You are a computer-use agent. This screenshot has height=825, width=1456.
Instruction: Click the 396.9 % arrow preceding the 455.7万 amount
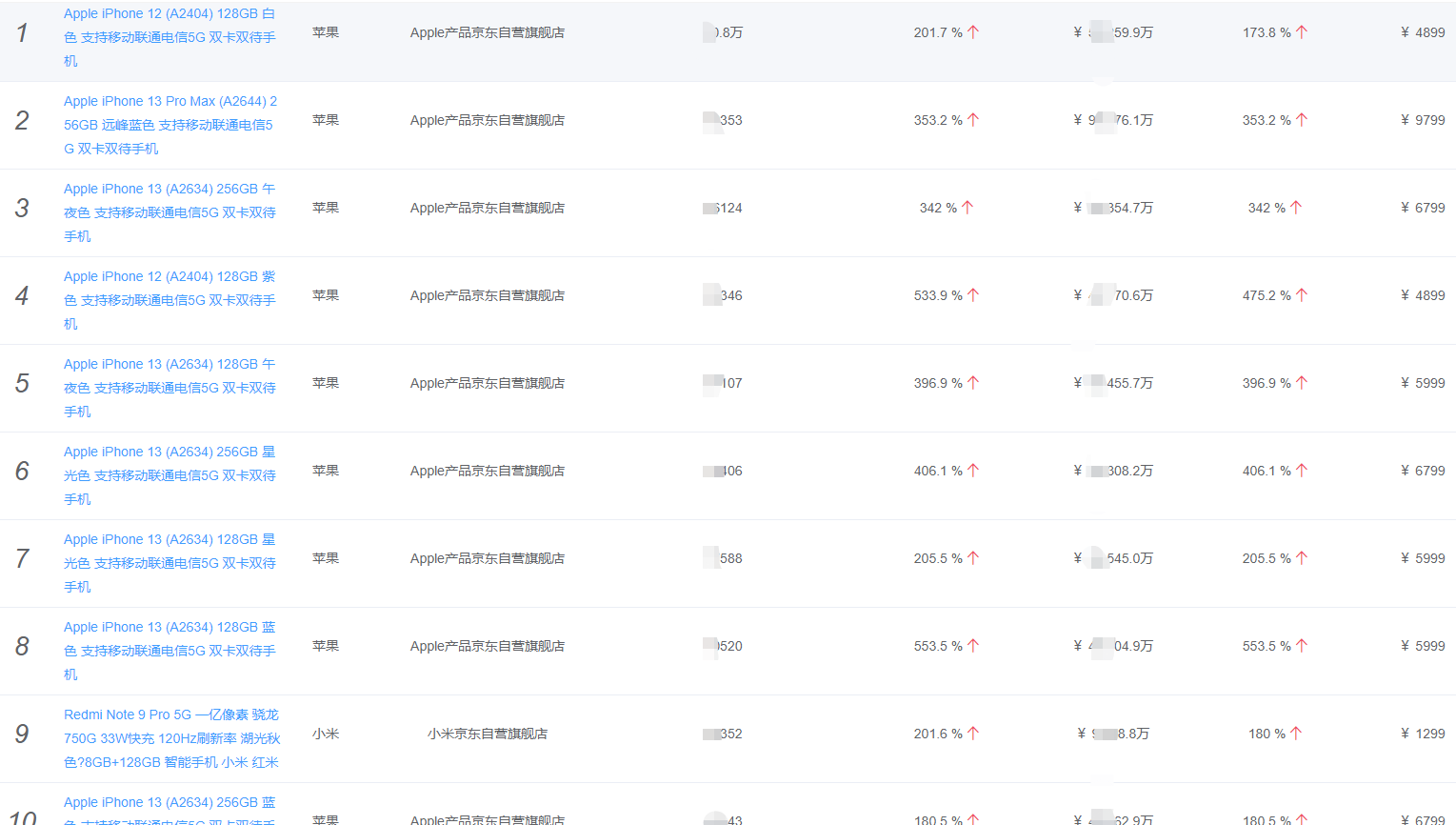pos(973,383)
